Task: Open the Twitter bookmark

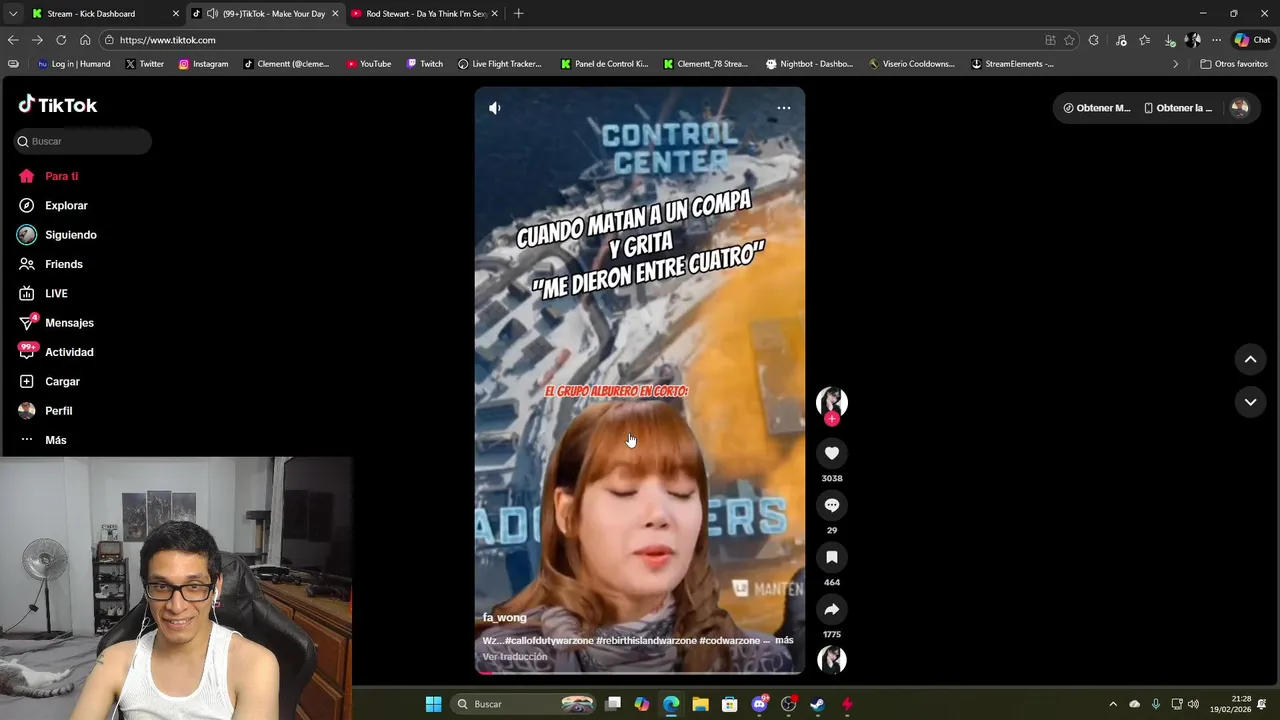Action: coord(145,64)
